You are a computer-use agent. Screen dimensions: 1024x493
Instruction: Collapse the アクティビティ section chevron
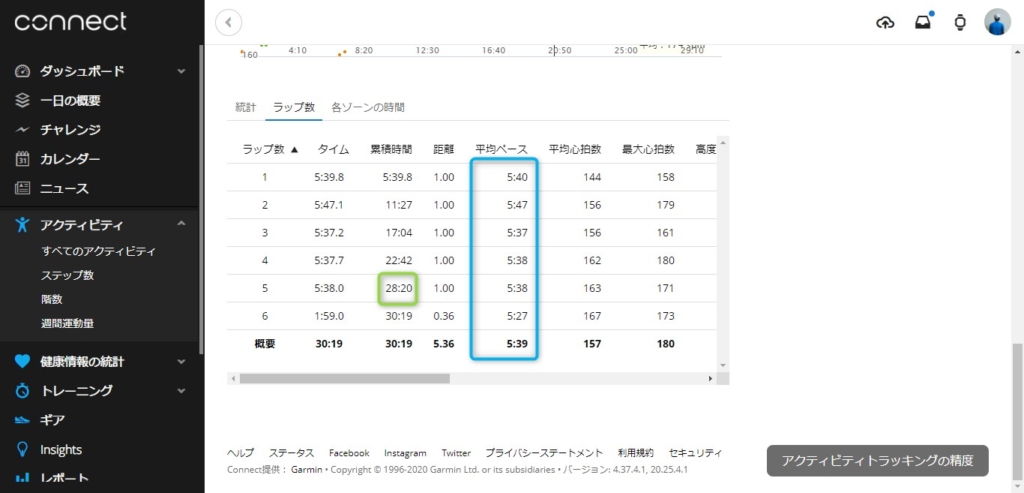tap(181, 225)
